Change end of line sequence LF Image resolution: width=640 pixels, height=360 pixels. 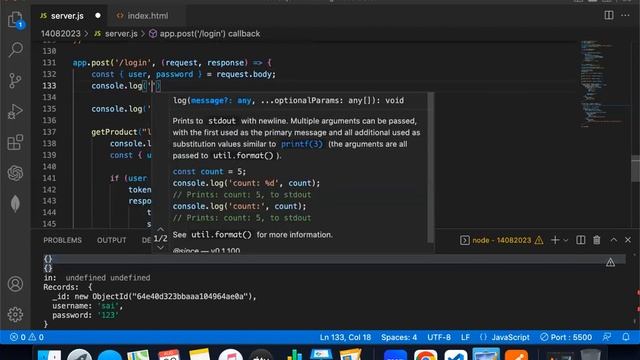tap(465, 337)
